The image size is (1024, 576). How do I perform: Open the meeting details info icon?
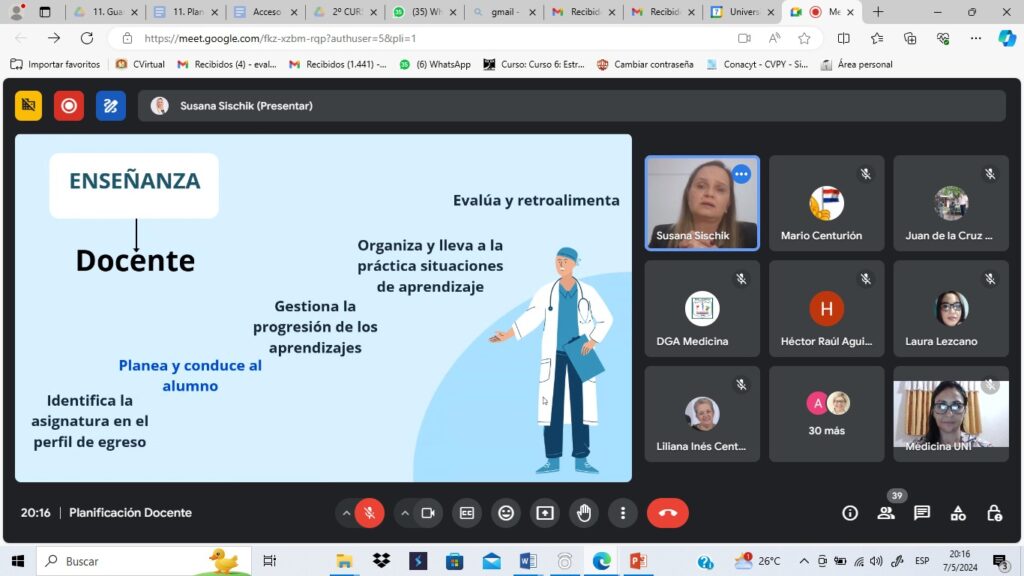850,513
